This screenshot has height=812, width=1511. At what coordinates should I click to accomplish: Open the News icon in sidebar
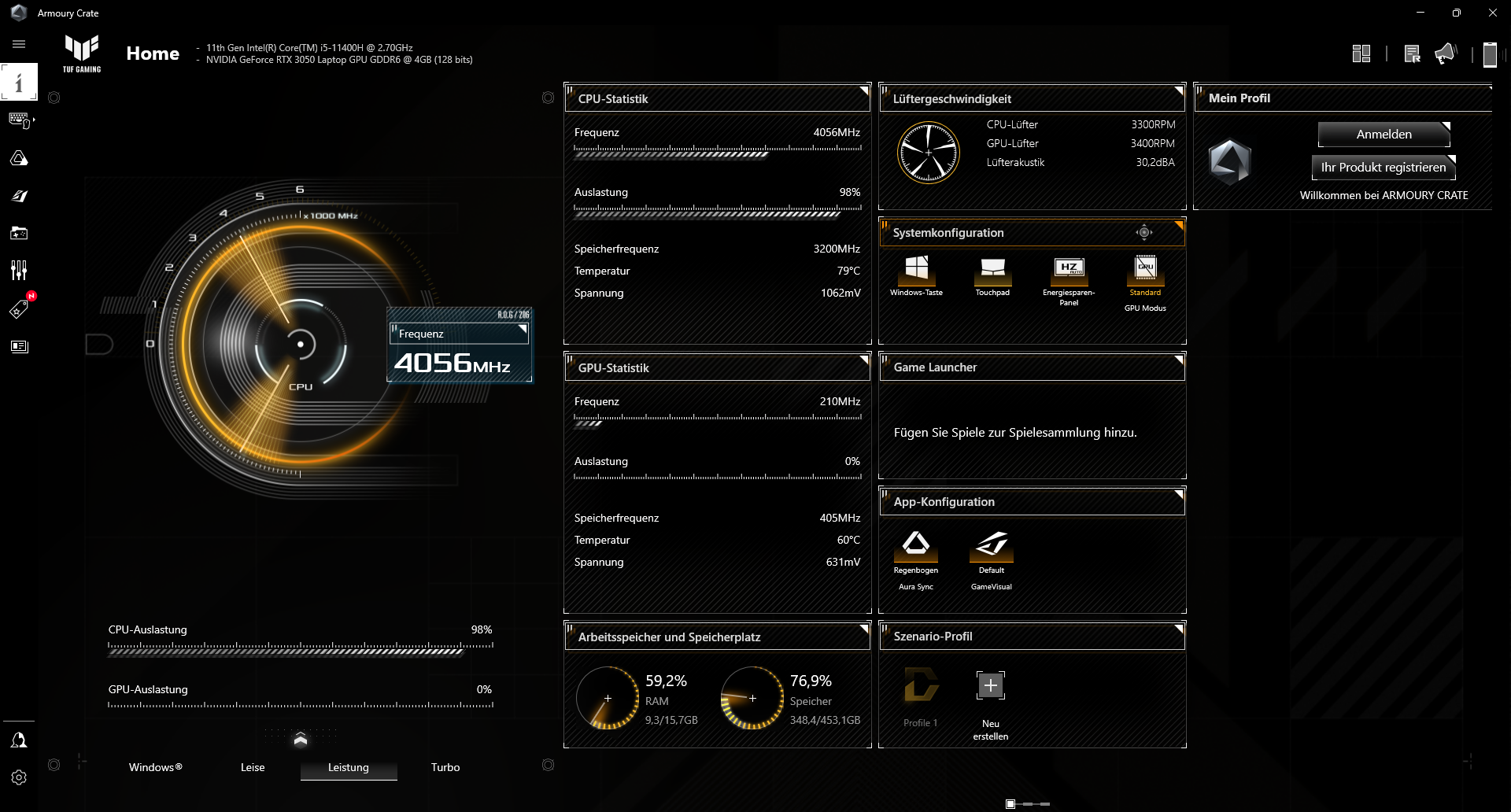(x=19, y=346)
